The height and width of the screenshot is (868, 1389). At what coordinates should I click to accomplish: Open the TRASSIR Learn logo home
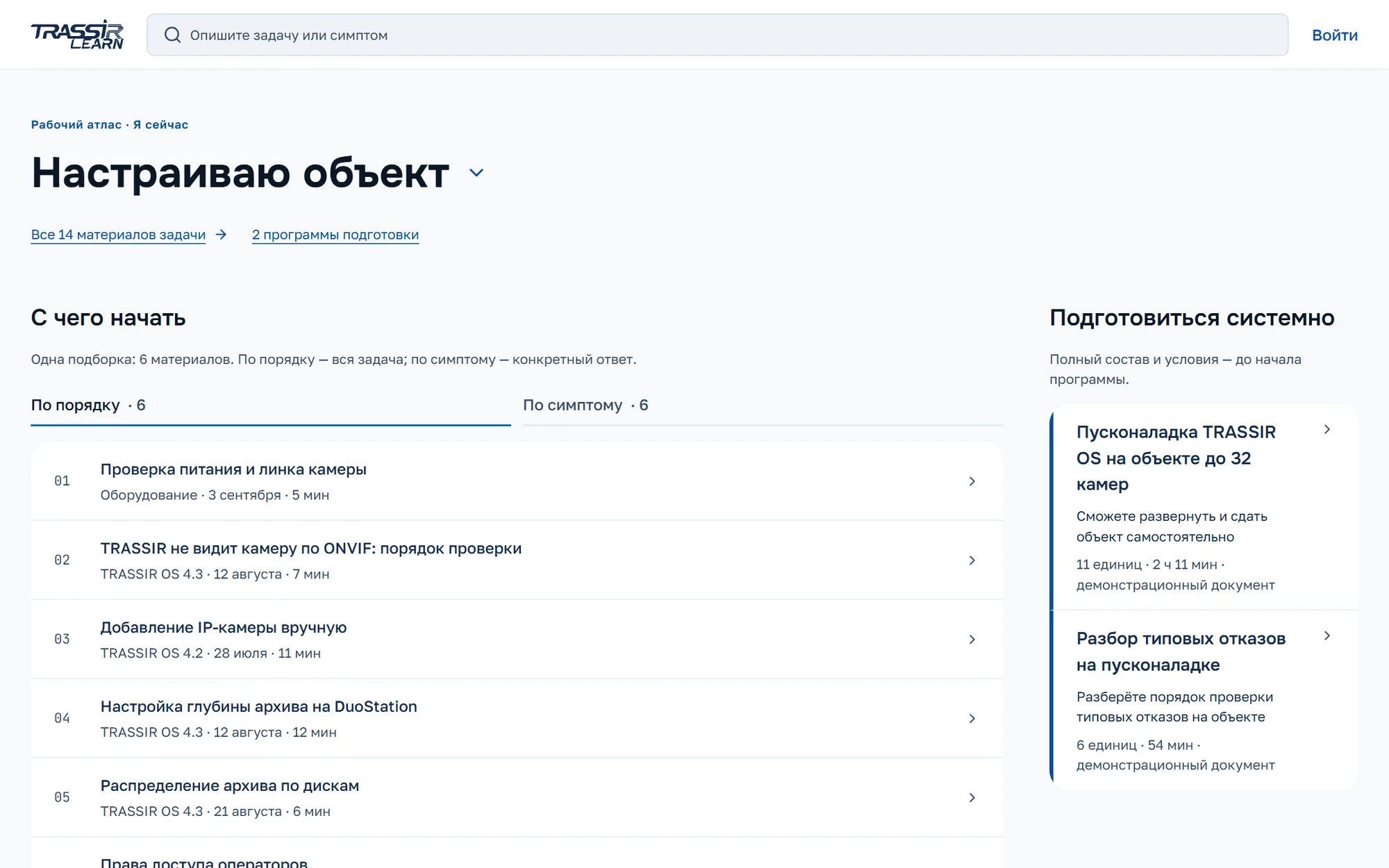coord(77,35)
